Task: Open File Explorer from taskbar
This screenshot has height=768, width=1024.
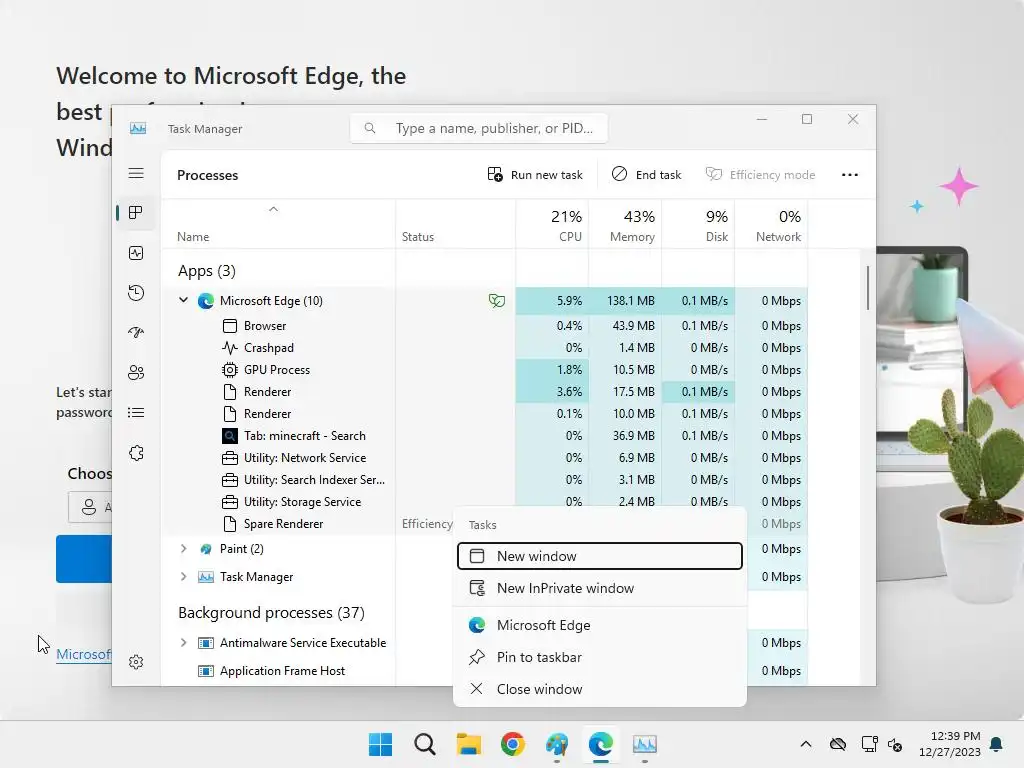Action: pos(468,744)
